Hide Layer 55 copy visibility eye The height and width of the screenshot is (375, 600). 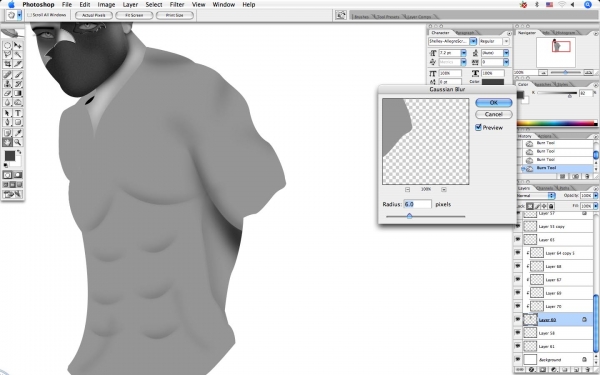pyautogui.click(x=518, y=226)
